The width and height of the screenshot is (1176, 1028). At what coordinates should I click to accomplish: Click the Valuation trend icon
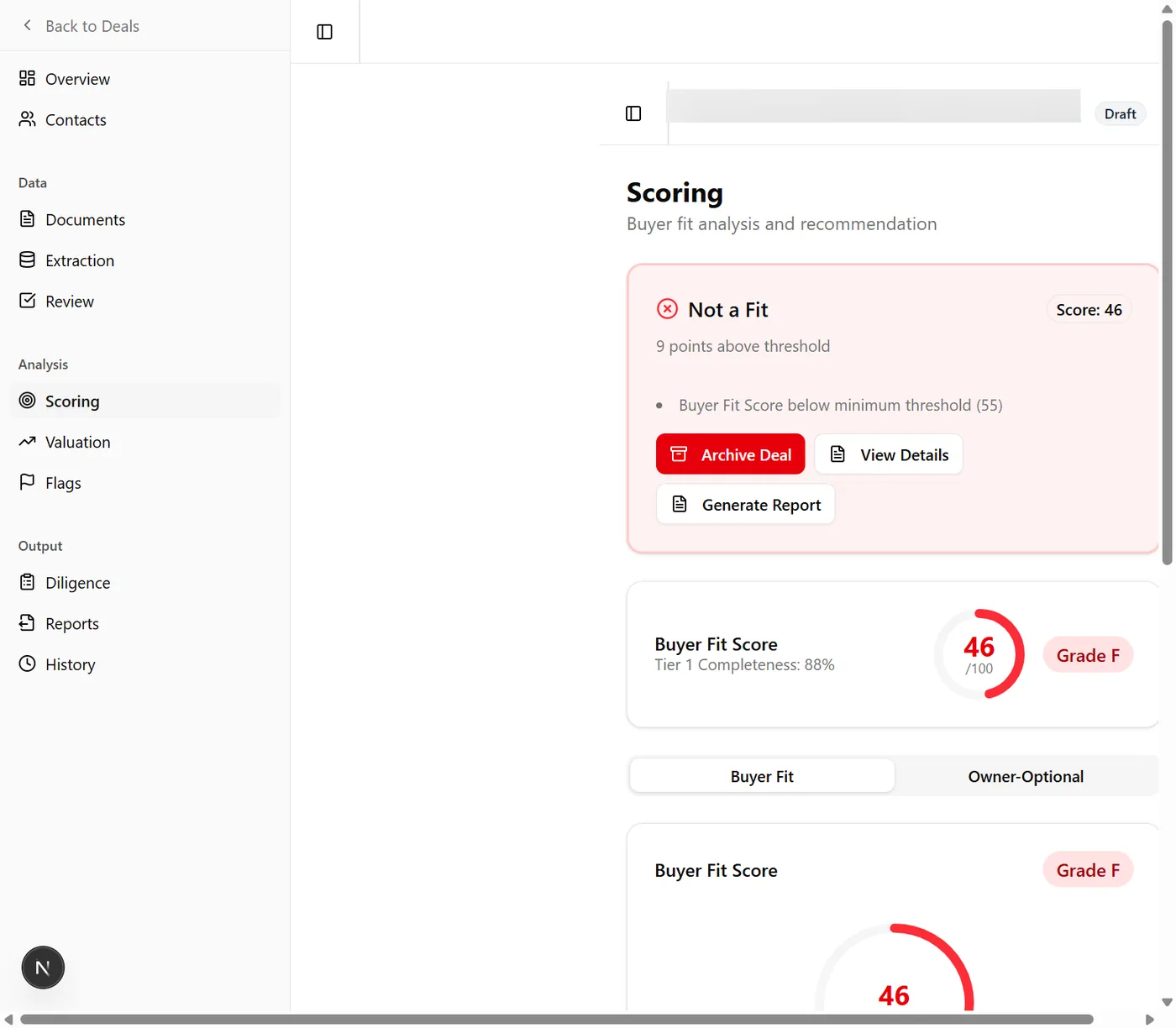(x=27, y=441)
